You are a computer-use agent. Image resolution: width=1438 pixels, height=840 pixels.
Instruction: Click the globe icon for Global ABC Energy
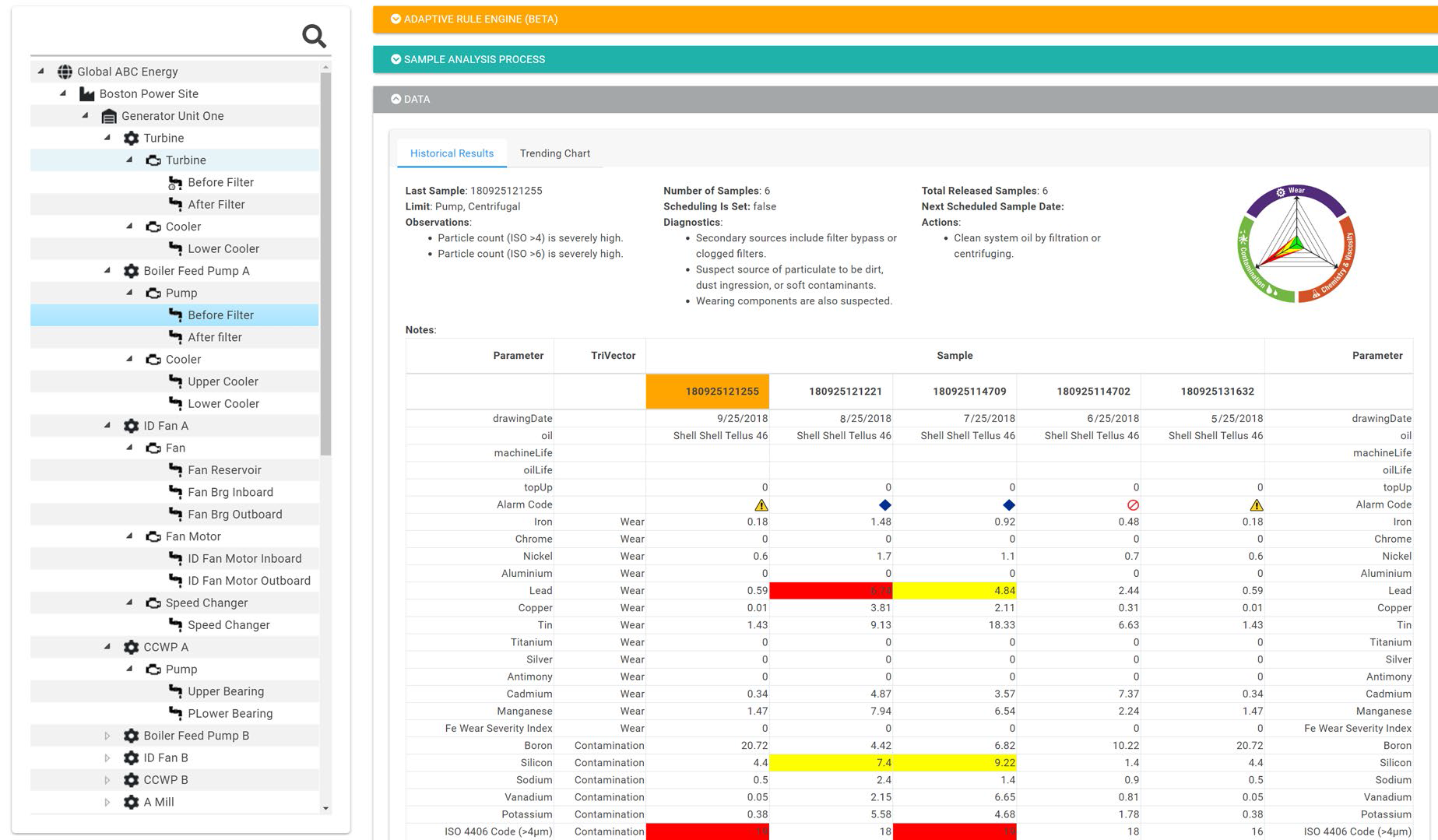[x=65, y=72]
